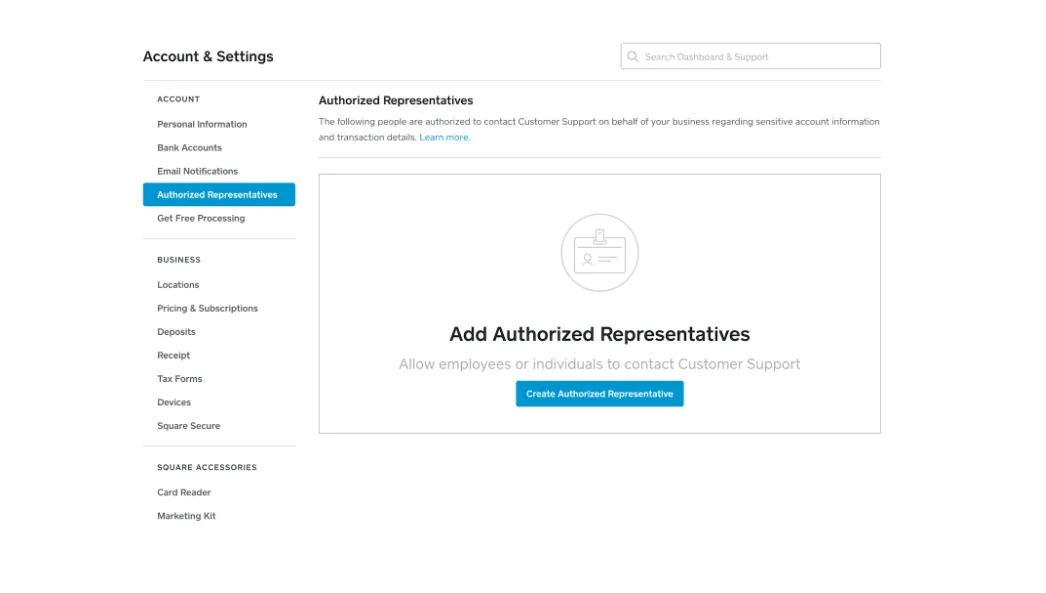Select Bank Accounts in the sidebar
This screenshot has width=1046, height=593.
pyautogui.click(x=189, y=147)
